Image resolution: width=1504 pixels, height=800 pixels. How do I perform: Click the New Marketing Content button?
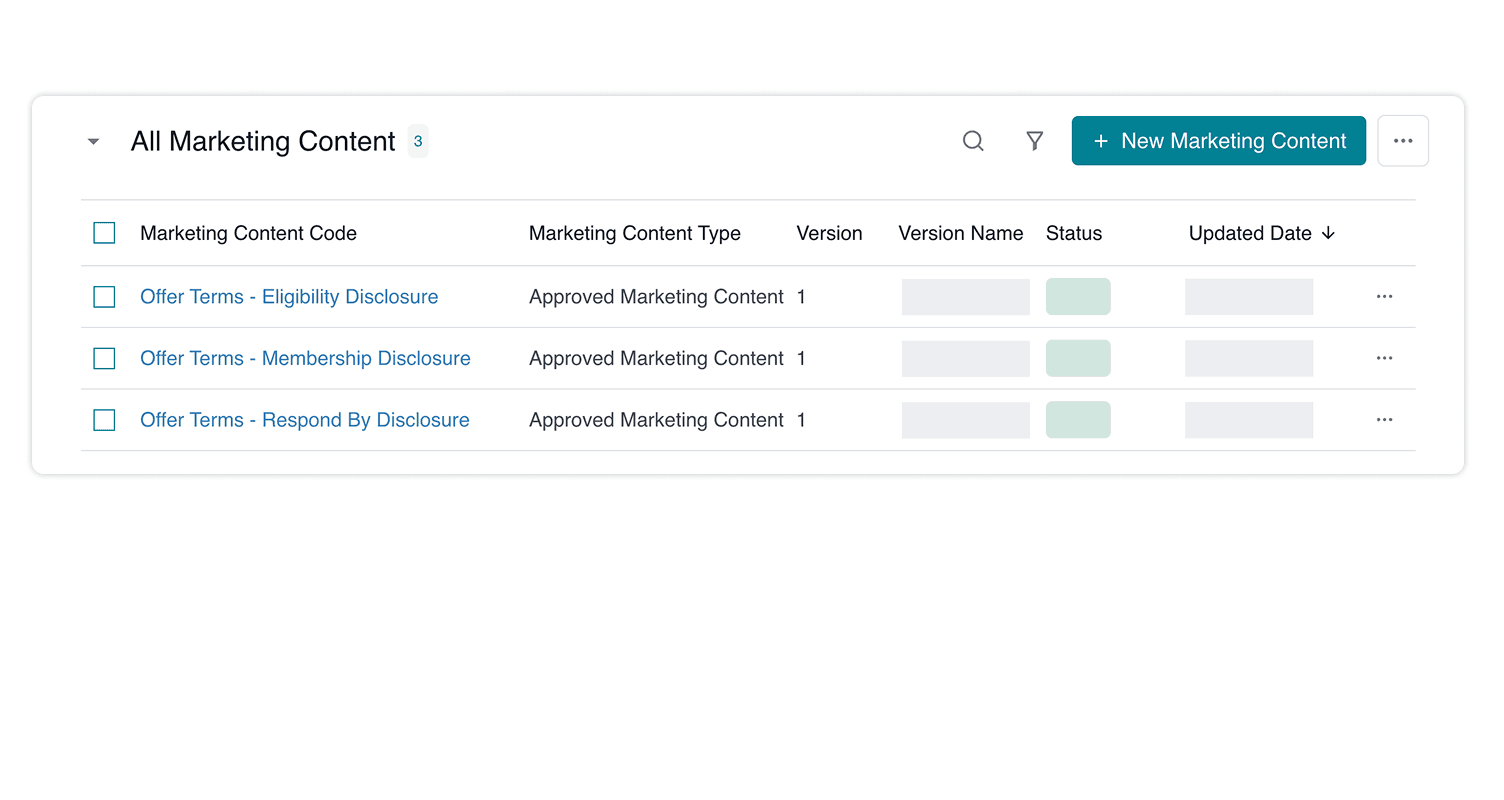point(1218,141)
